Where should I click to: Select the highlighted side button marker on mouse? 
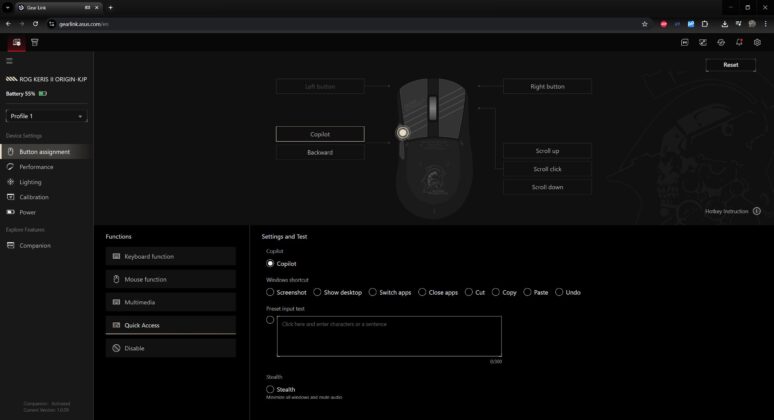coord(403,132)
